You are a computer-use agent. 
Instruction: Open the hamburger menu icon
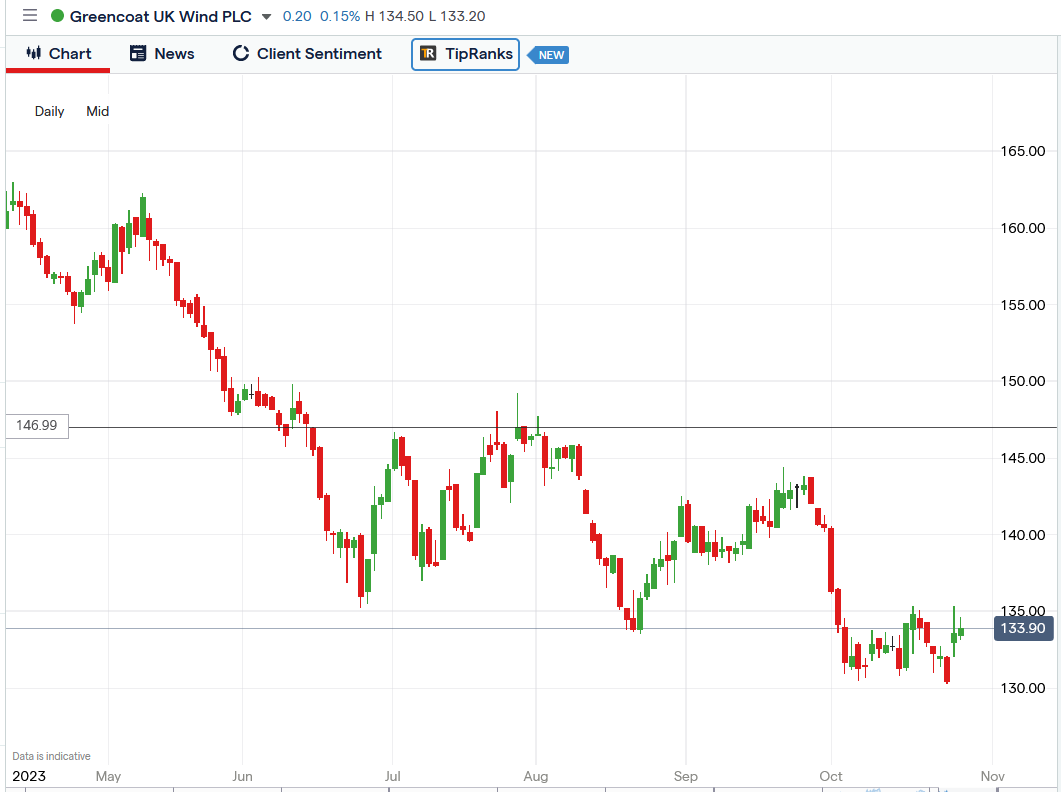[x=30, y=15]
